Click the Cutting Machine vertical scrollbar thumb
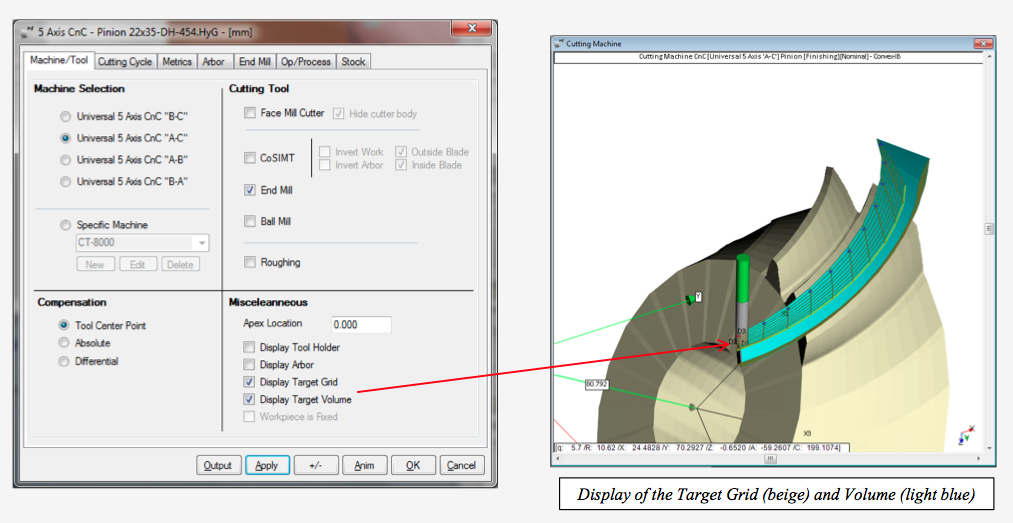 click(988, 229)
